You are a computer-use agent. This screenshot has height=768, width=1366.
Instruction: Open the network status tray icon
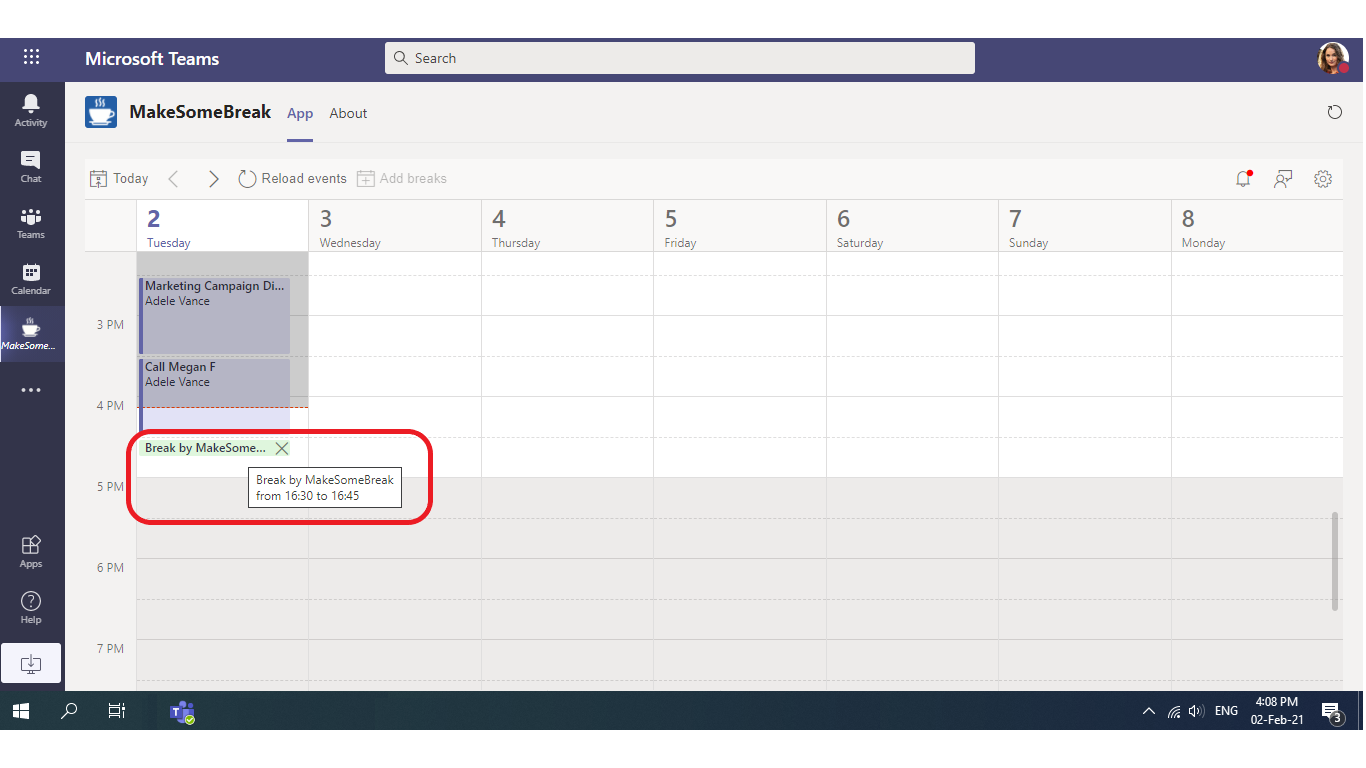point(1174,711)
